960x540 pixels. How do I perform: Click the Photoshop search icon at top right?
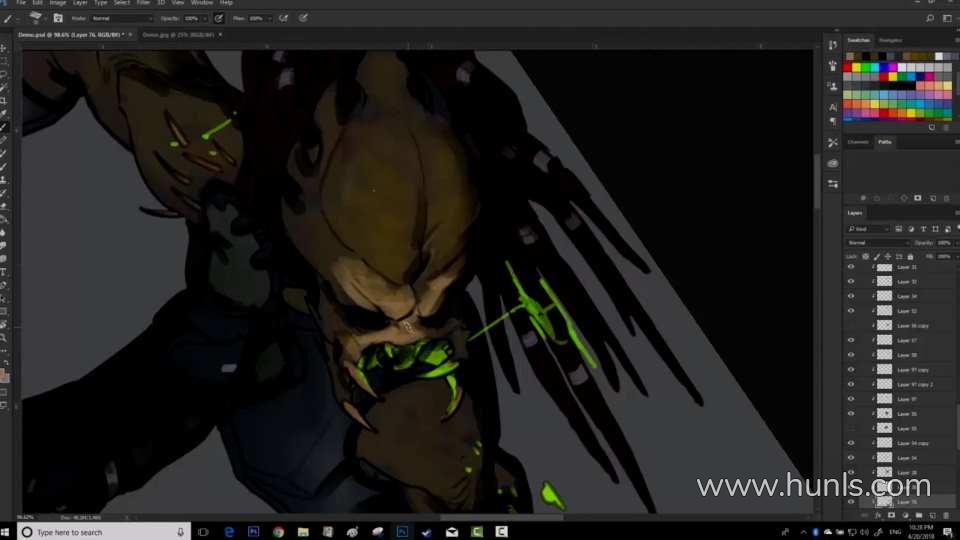(x=930, y=18)
